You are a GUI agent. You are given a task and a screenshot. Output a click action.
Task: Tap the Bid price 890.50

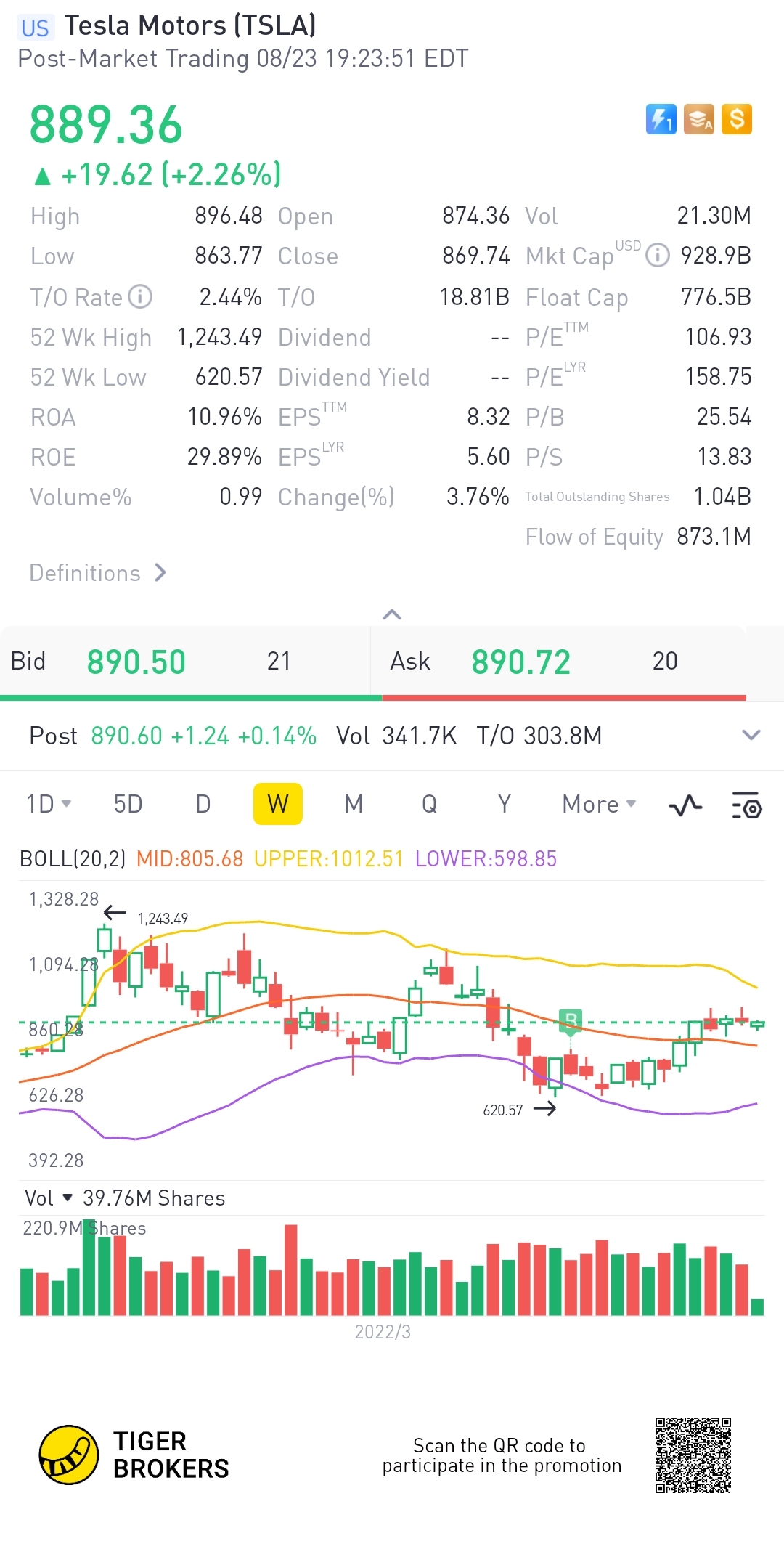pyautogui.click(x=136, y=662)
